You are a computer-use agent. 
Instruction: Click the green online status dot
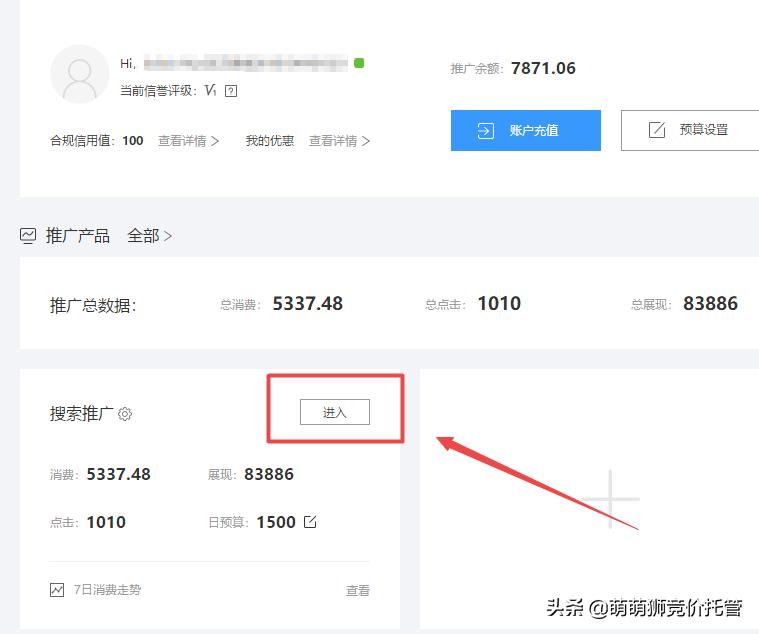[x=359, y=63]
